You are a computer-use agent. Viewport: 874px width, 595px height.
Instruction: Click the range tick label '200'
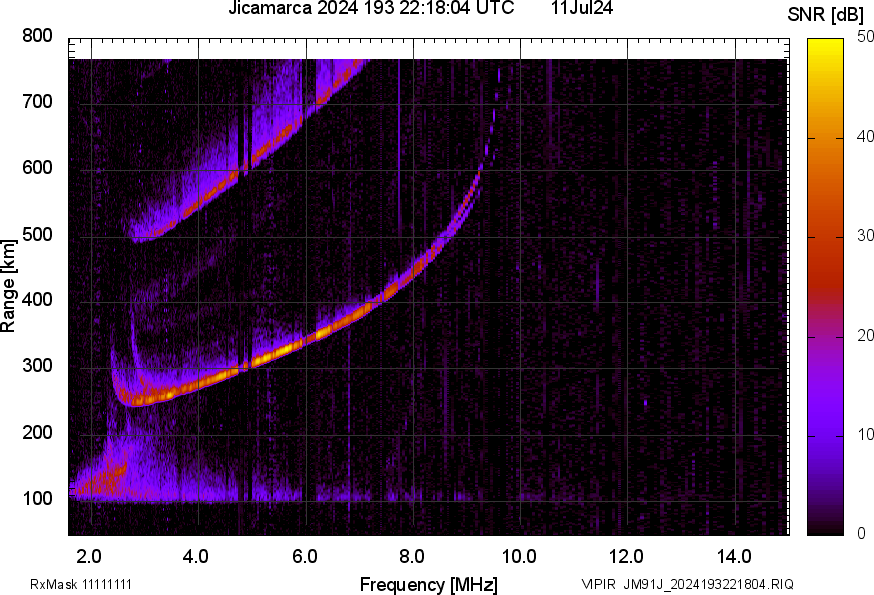coord(37,432)
